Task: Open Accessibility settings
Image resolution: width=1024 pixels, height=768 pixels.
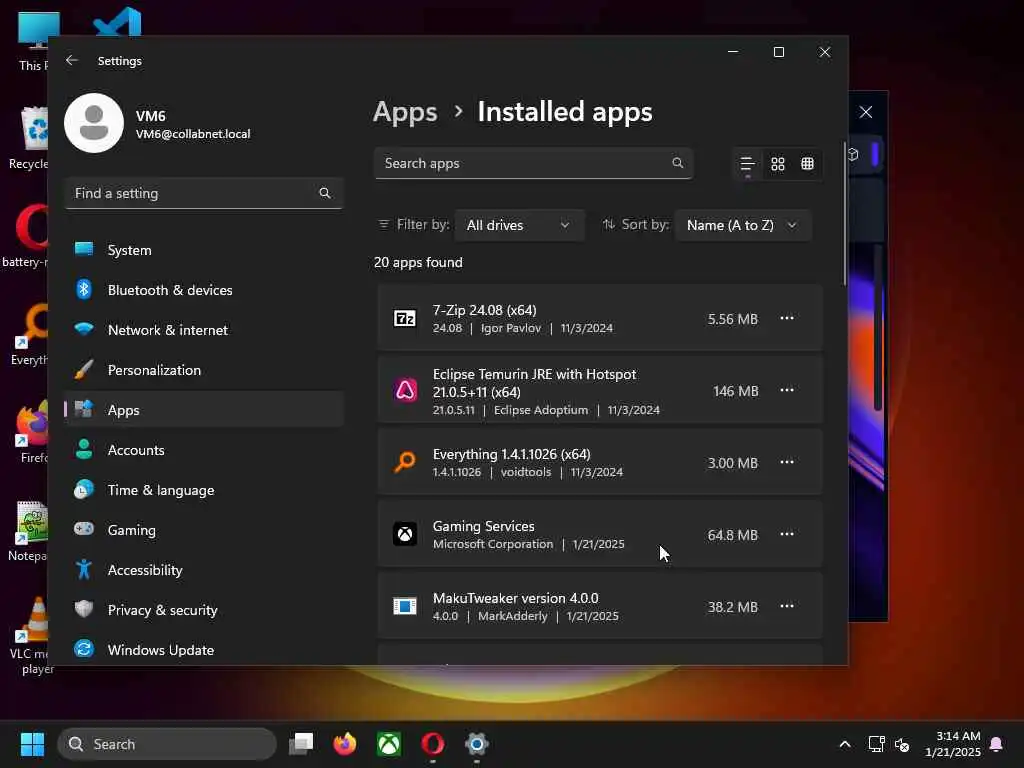Action: tap(204, 570)
